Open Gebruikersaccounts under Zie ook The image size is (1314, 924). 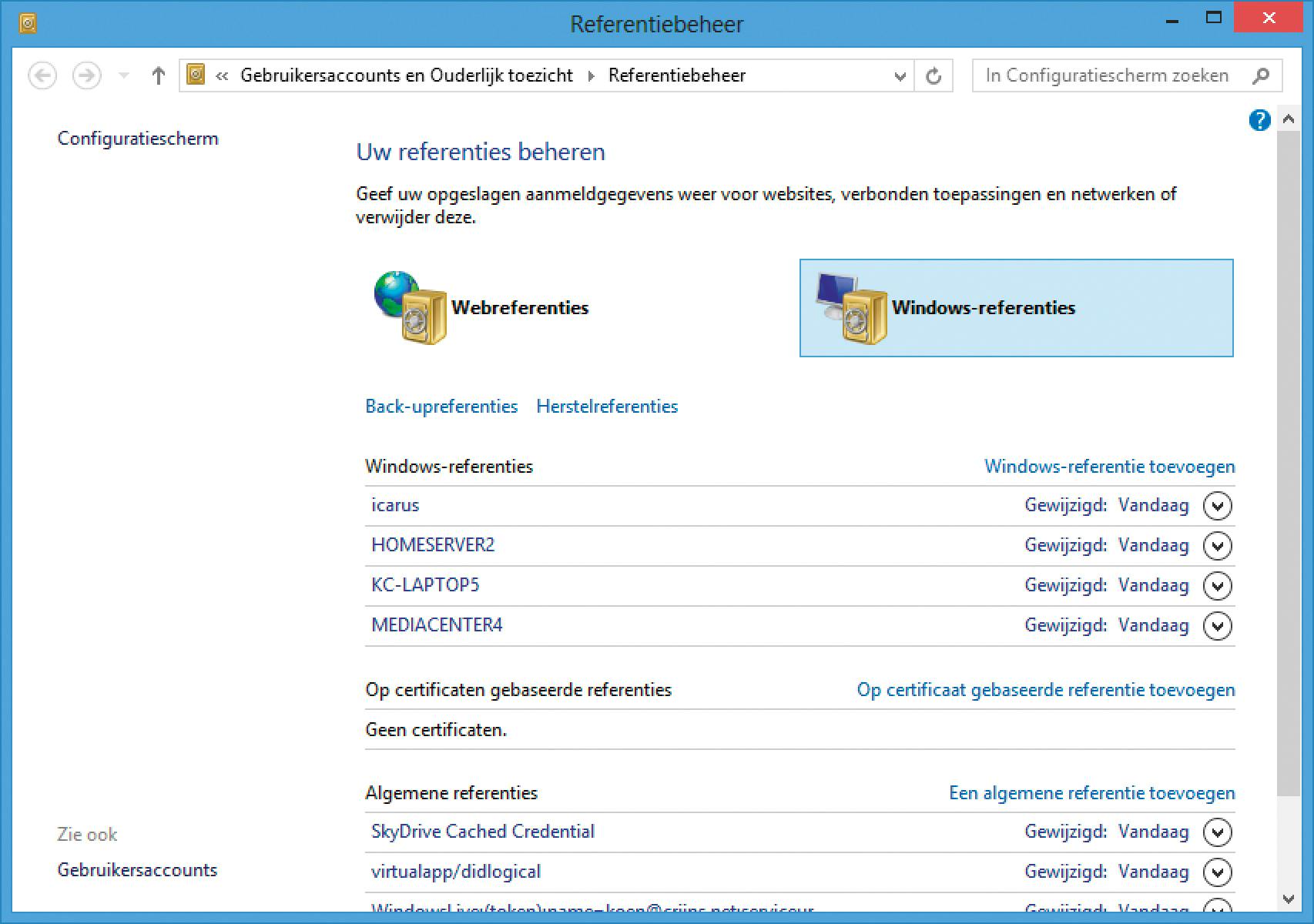(x=137, y=870)
